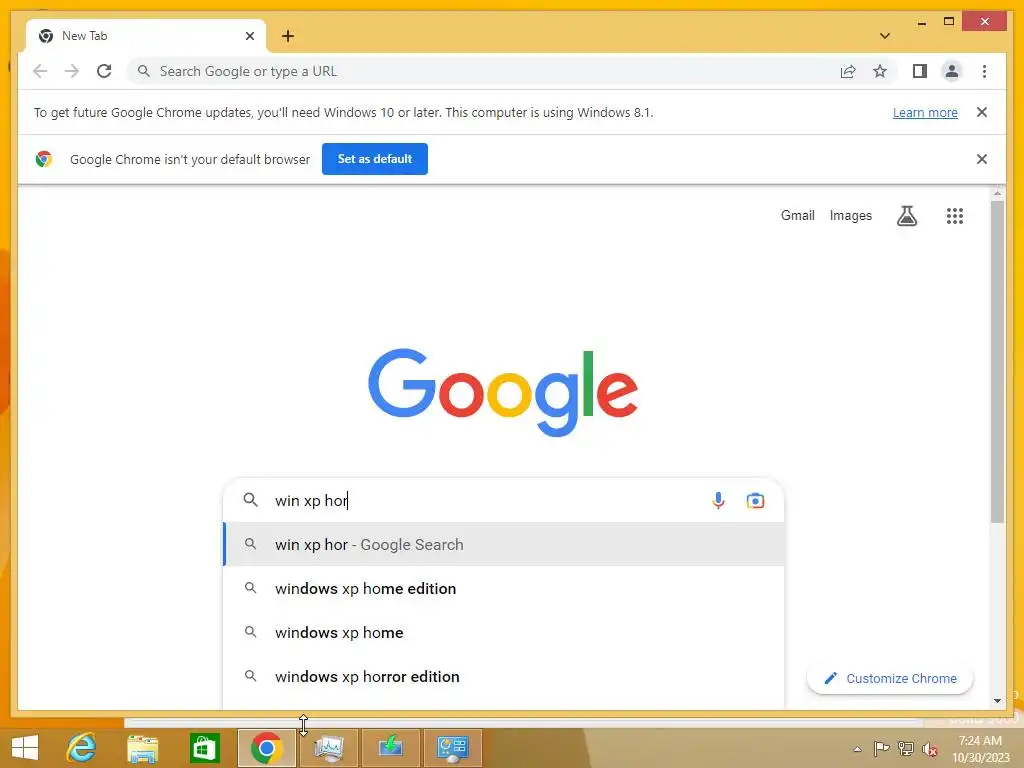The width and height of the screenshot is (1024, 768).
Task: Toggle the Chrome side panel icon
Action: [x=920, y=71]
